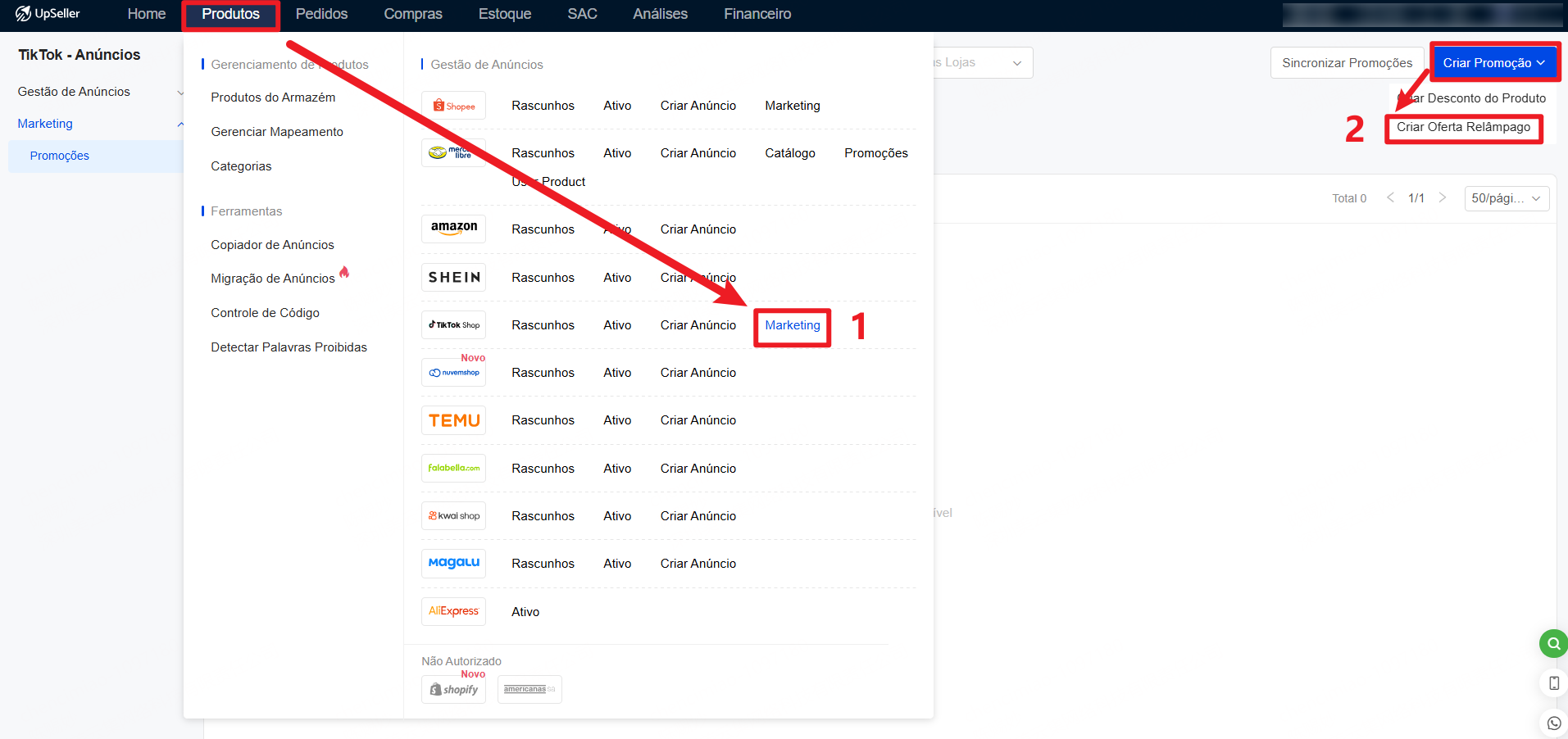The height and width of the screenshot is (739, 1568).
Task: Open Shopee Rascunhos link
Action: [x=543, y=106]
